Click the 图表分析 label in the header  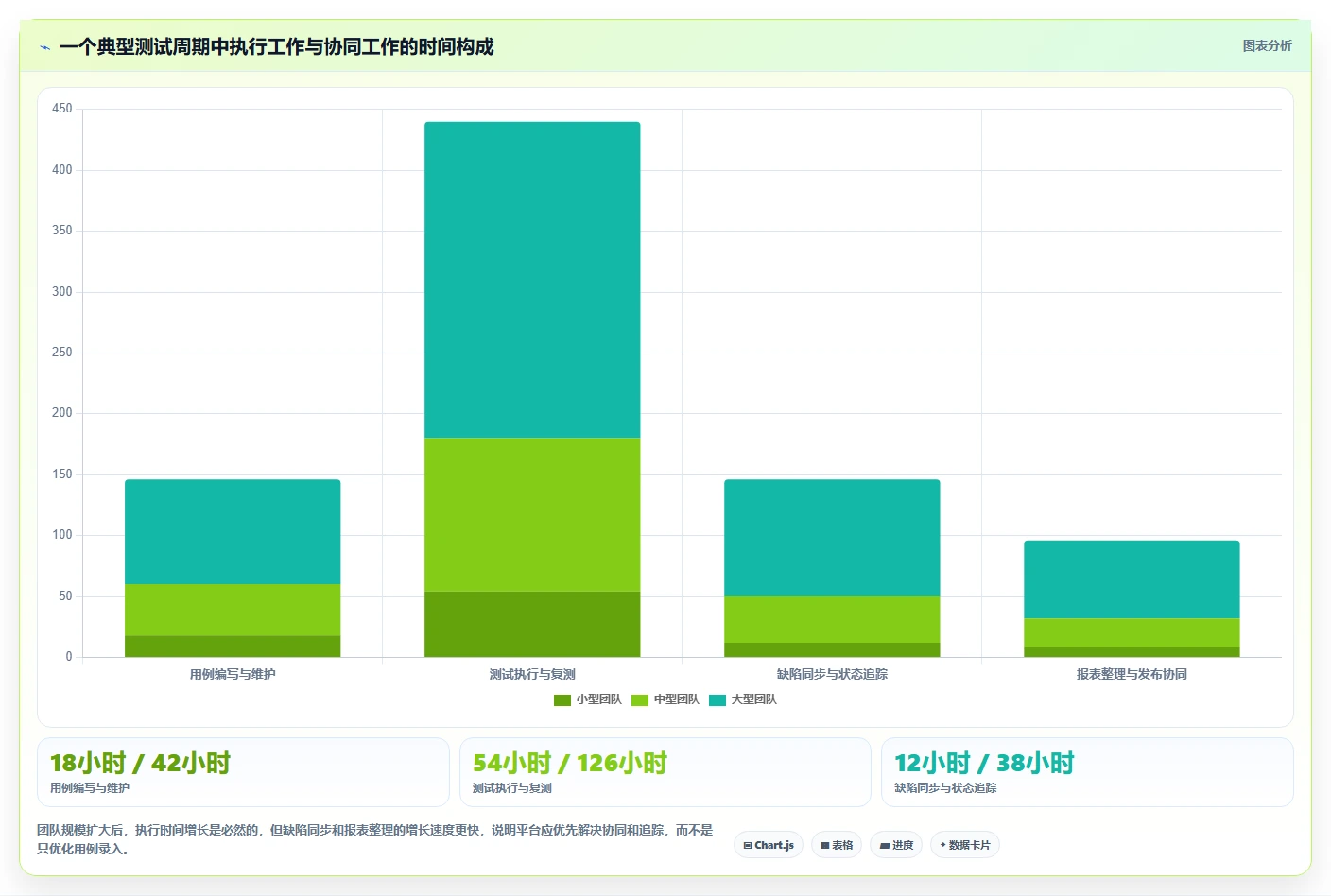pos(1267,45)
